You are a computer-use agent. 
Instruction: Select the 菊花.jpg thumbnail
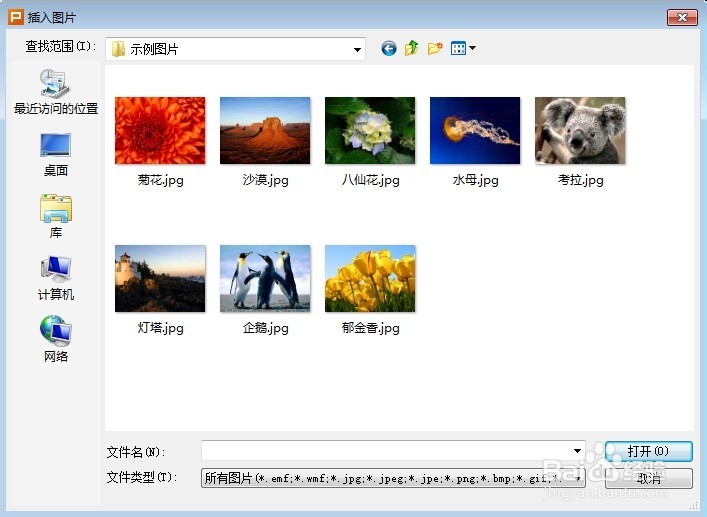(x=160, y=130)
